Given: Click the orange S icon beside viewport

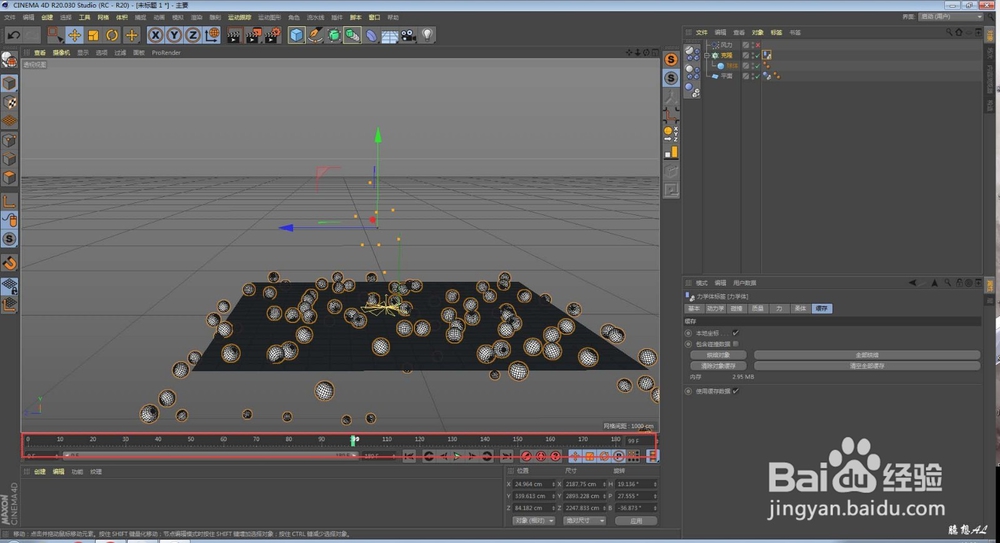Looking at the screenshot, I should [x=671, y=59].
